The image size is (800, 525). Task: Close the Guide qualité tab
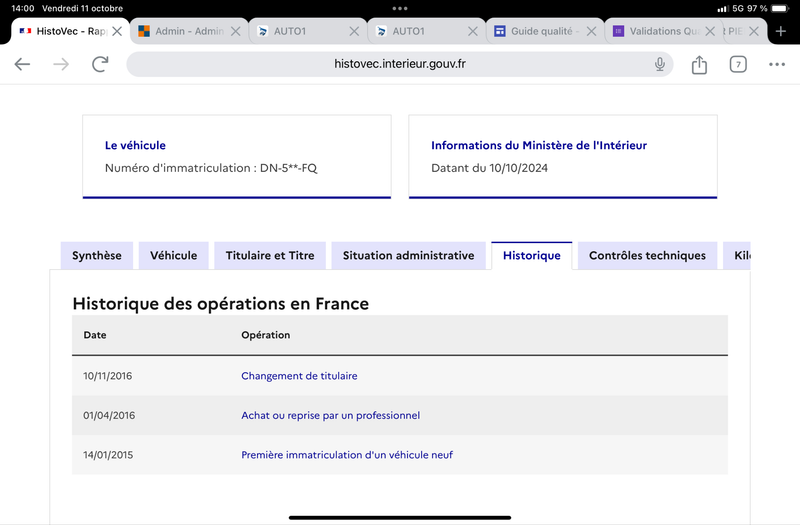pos(591,32)
